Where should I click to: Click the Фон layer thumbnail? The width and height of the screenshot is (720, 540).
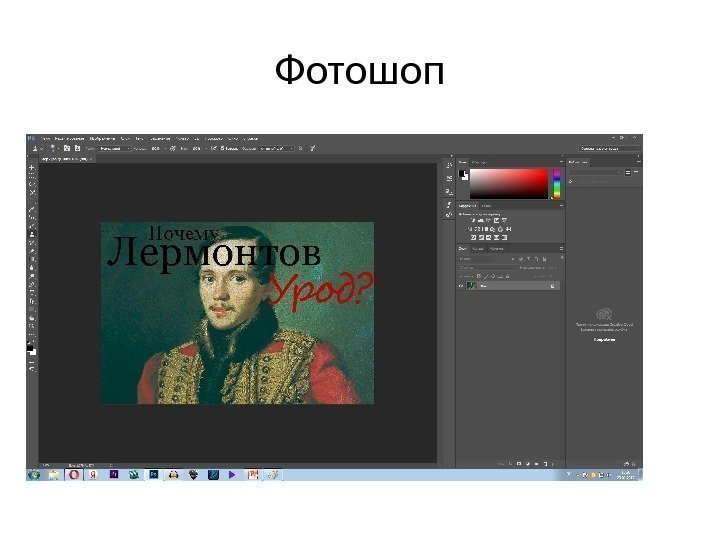click(472, 286)
